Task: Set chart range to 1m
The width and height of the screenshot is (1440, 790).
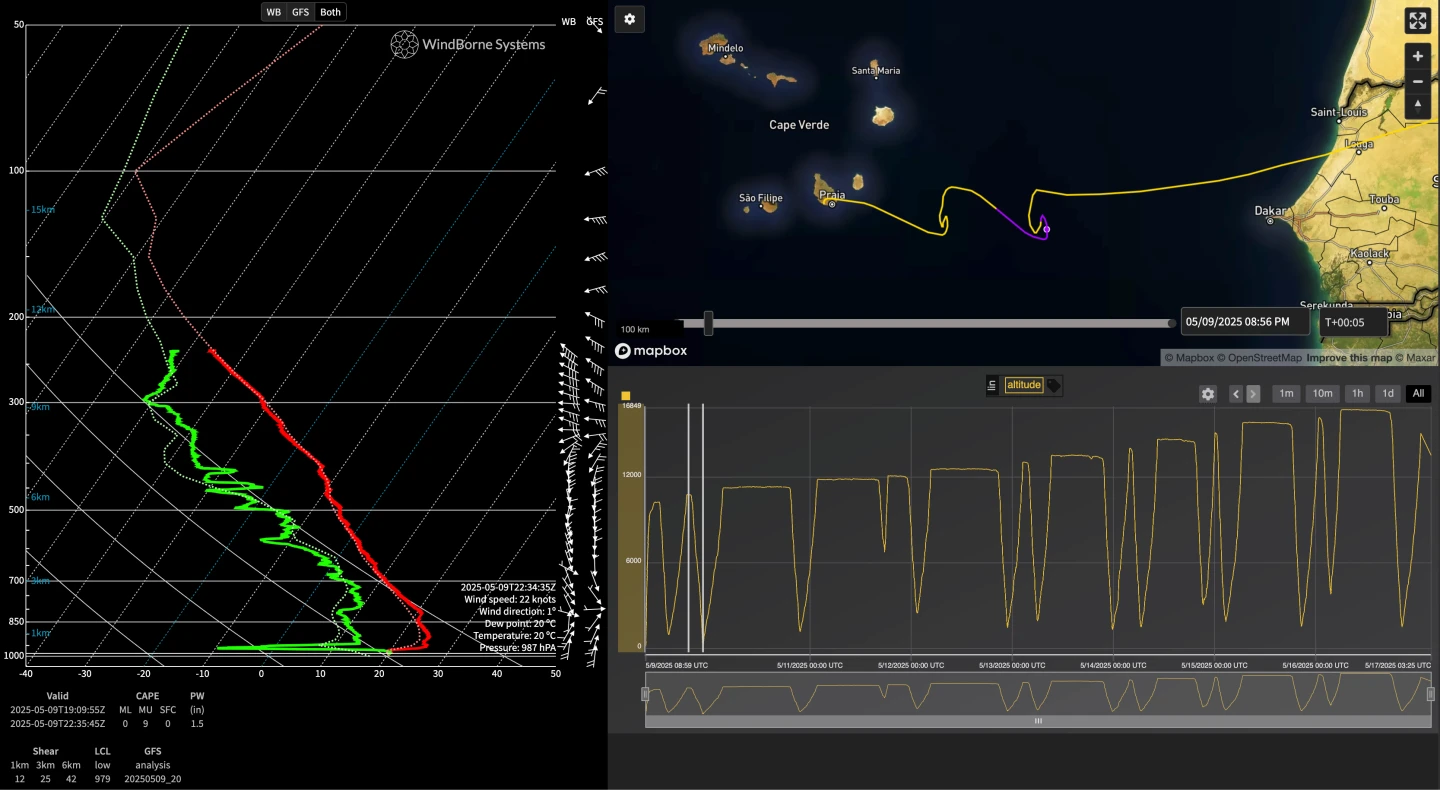Action: (x=1286, y=394)
